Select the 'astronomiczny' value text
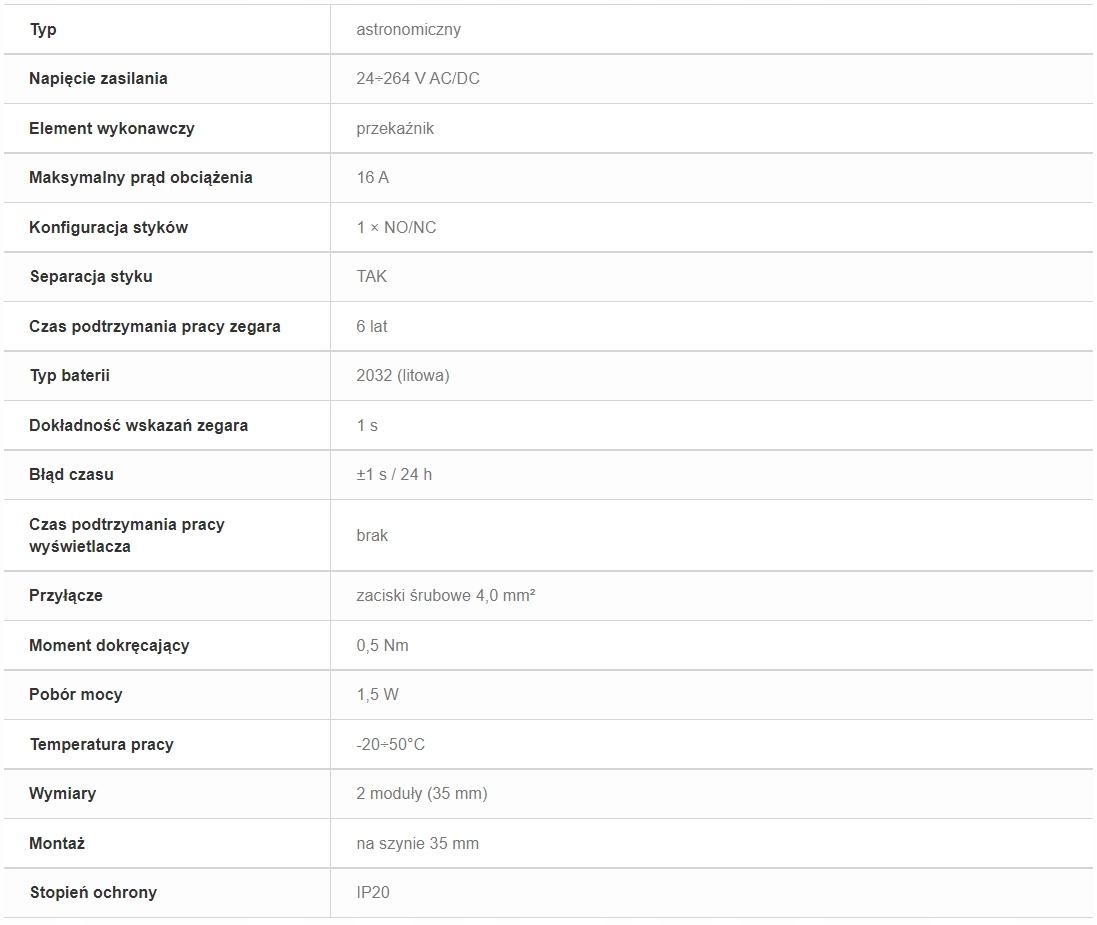Image resolution: width=1097 pixels, height=925 pixels. point(409,29)
